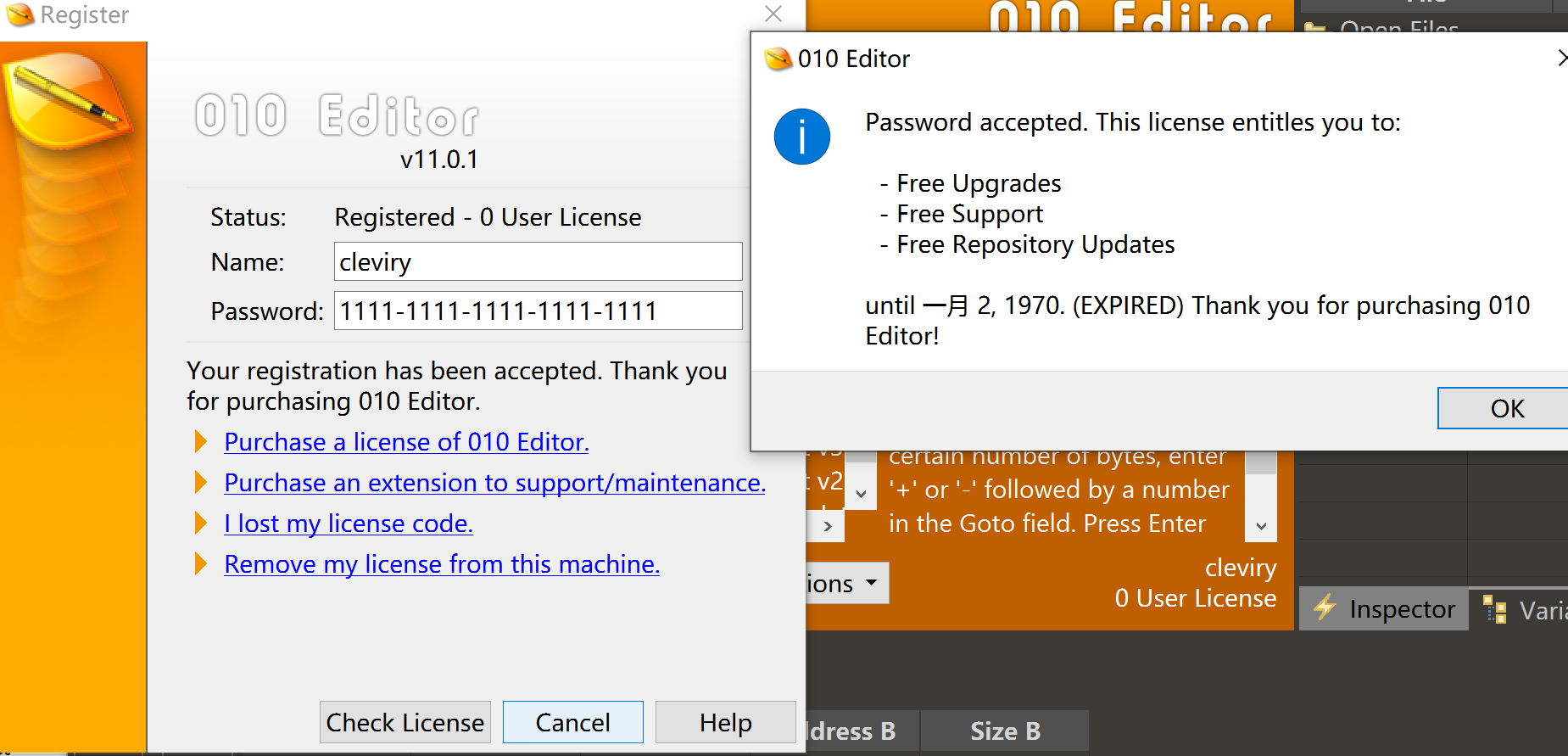Viewport: 1568px width, 756px height.
Task: Click the arrow beside Purchase a license
Action: pos(201,441)
